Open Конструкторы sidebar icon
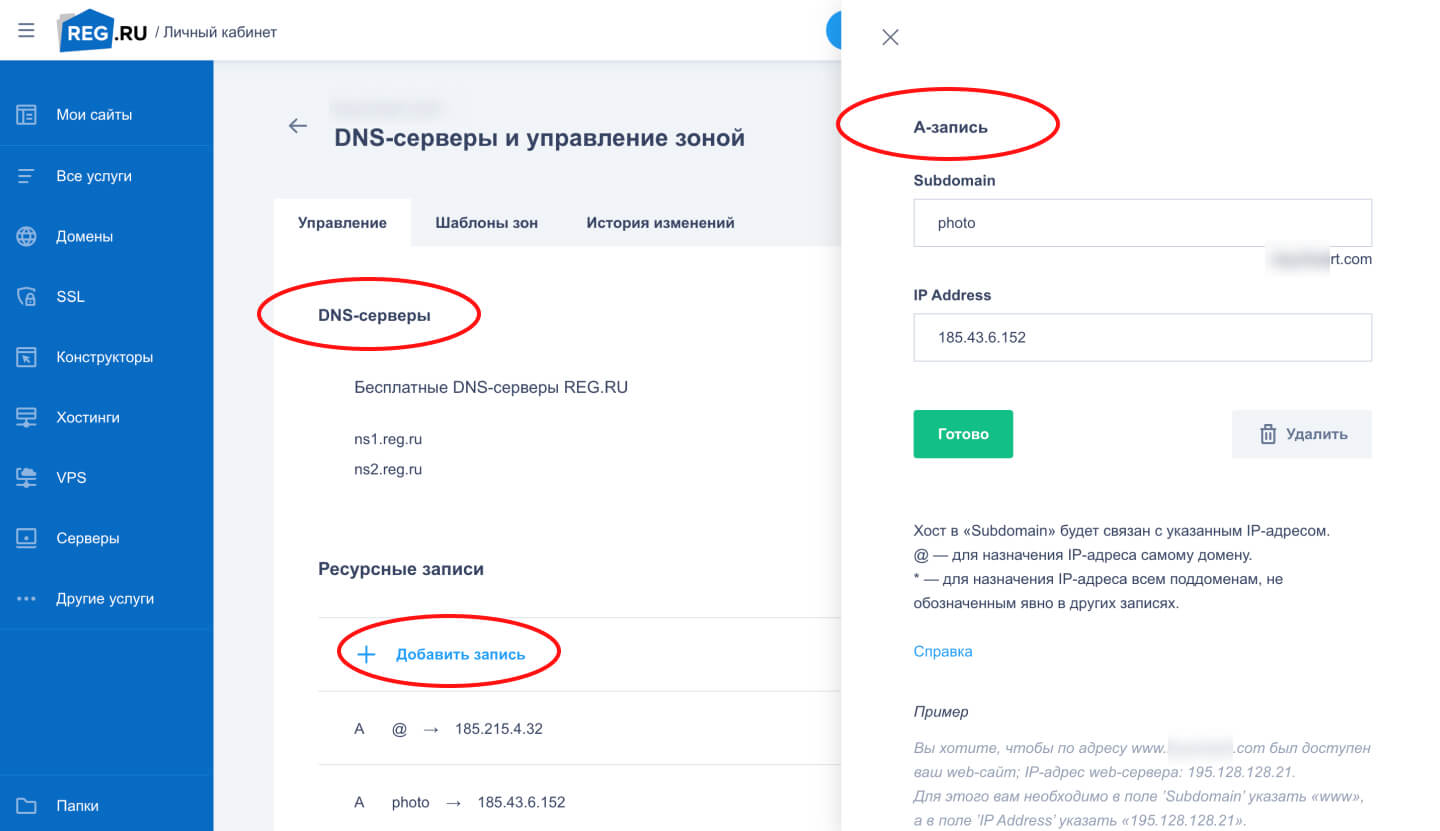The height and width of the screenshot is (831, 1440). (x=26, y=357)
